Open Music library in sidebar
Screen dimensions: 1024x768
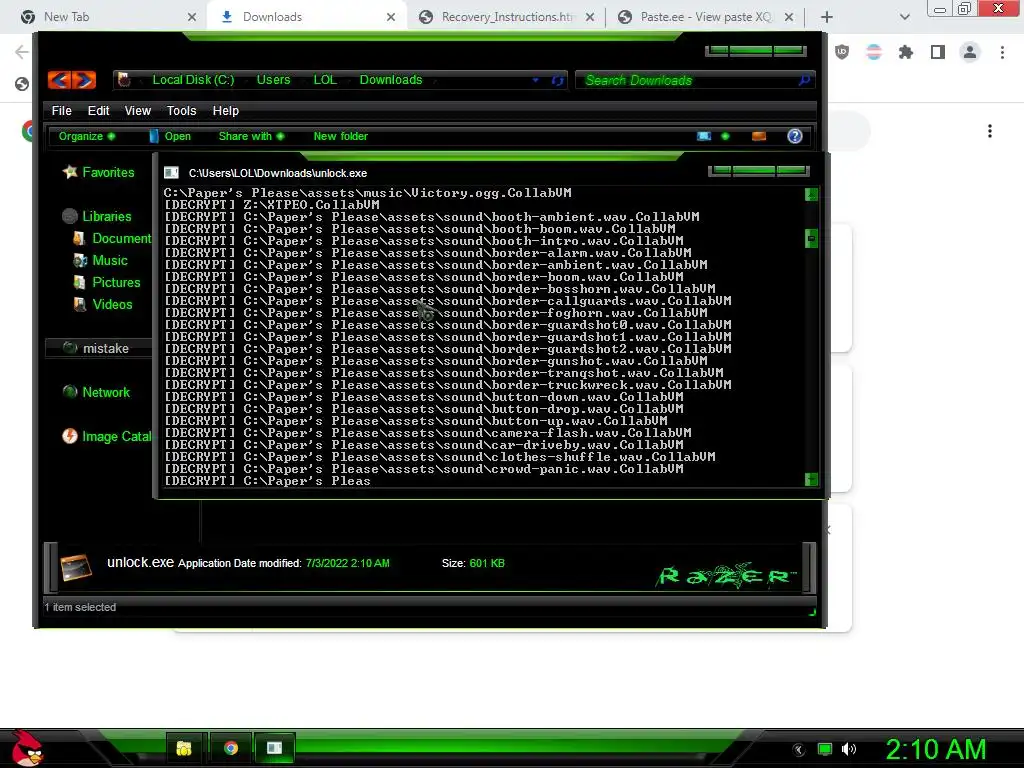point(101,260)
